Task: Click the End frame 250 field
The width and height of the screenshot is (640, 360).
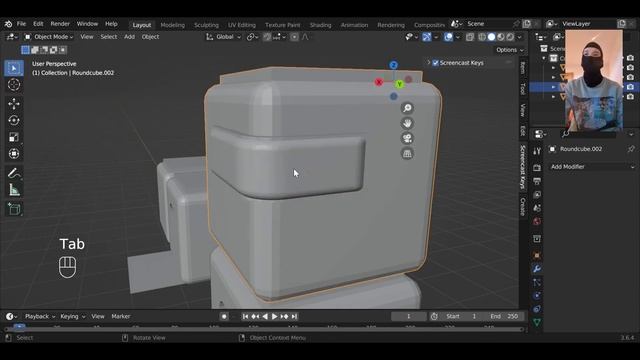Action: pyautogui.click(x=504, y=316)
